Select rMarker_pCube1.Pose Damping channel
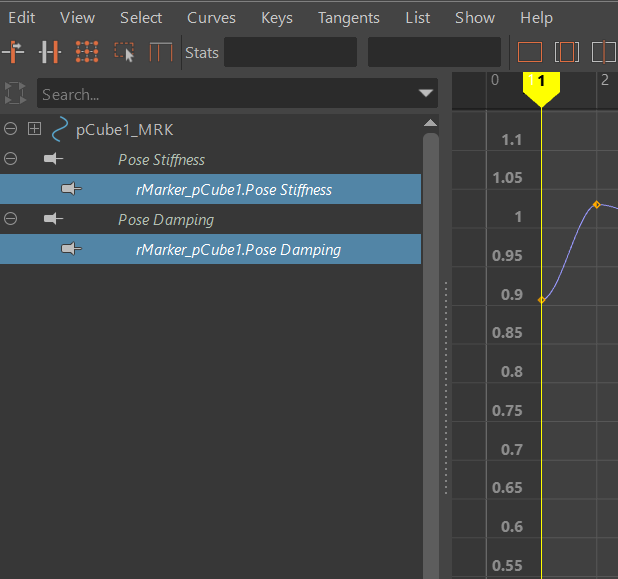 click(x=238, y=249)
